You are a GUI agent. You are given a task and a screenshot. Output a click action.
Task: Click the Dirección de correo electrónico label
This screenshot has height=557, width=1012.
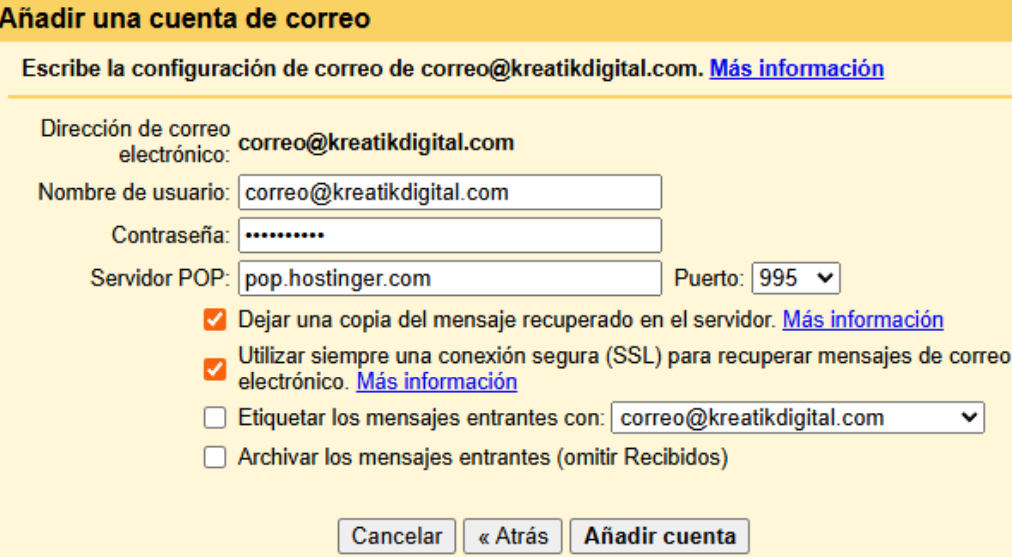point(136,141)
